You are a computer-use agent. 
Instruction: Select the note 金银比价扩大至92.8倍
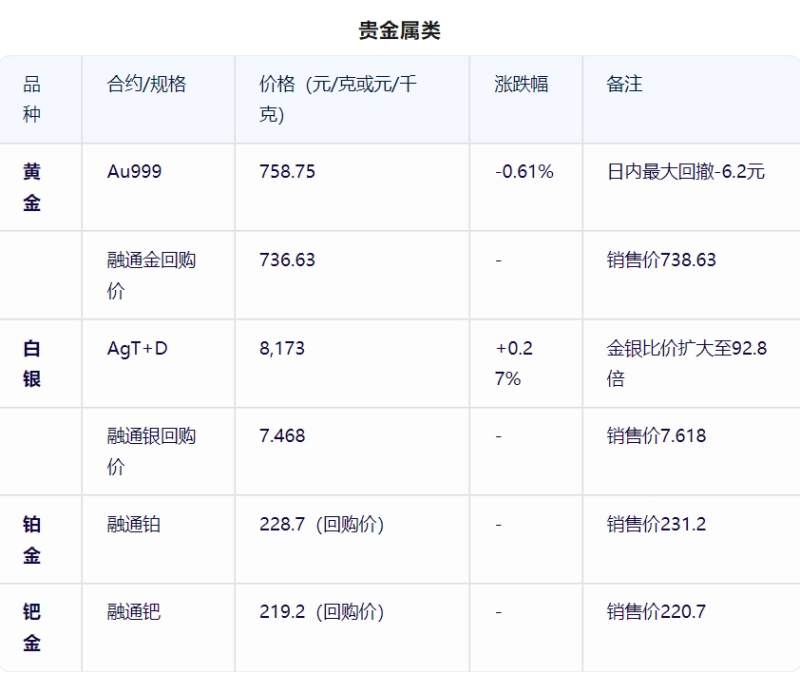point(687,364)
